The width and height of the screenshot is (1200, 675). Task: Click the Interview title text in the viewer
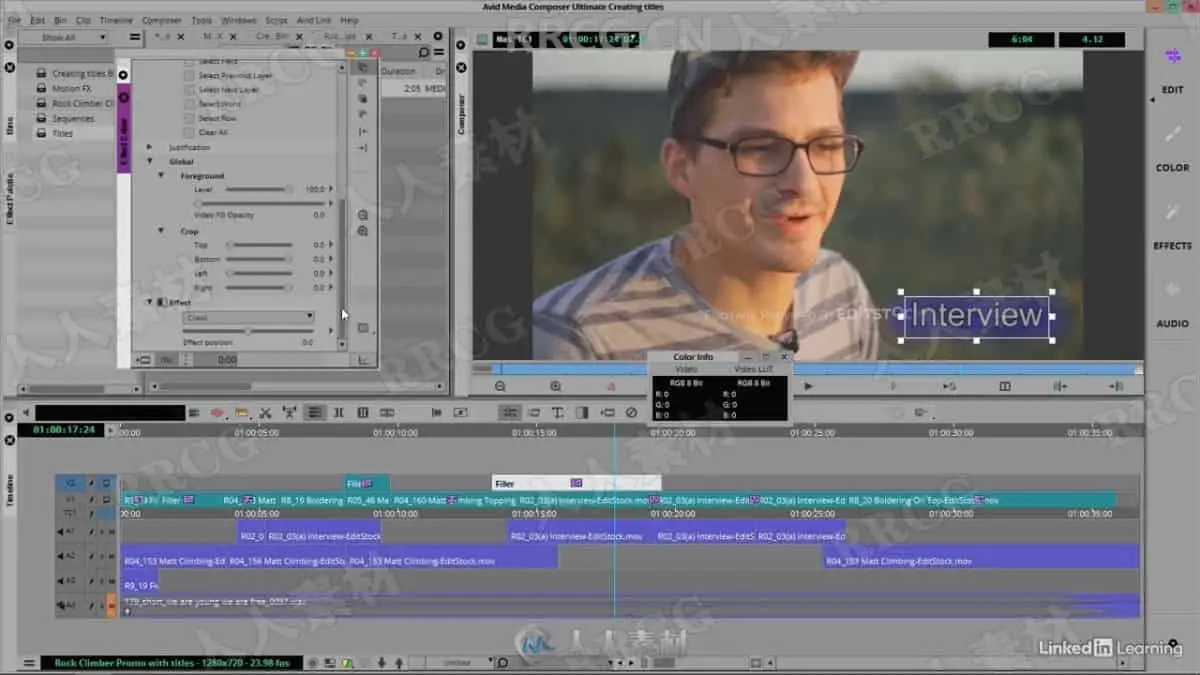point(977,316)
